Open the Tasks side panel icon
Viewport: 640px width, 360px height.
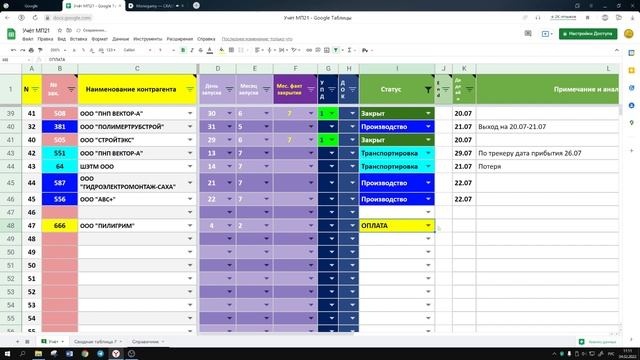631,88
